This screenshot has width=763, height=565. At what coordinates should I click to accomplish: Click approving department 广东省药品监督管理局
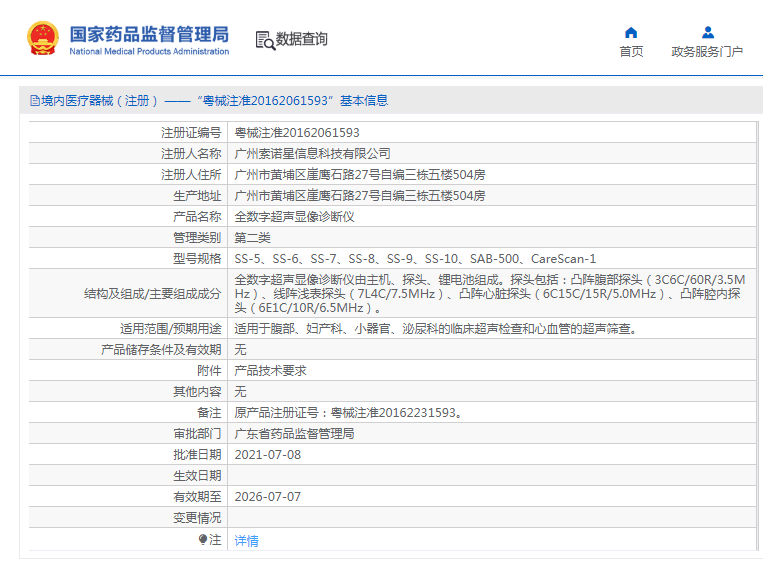(294, 434)
